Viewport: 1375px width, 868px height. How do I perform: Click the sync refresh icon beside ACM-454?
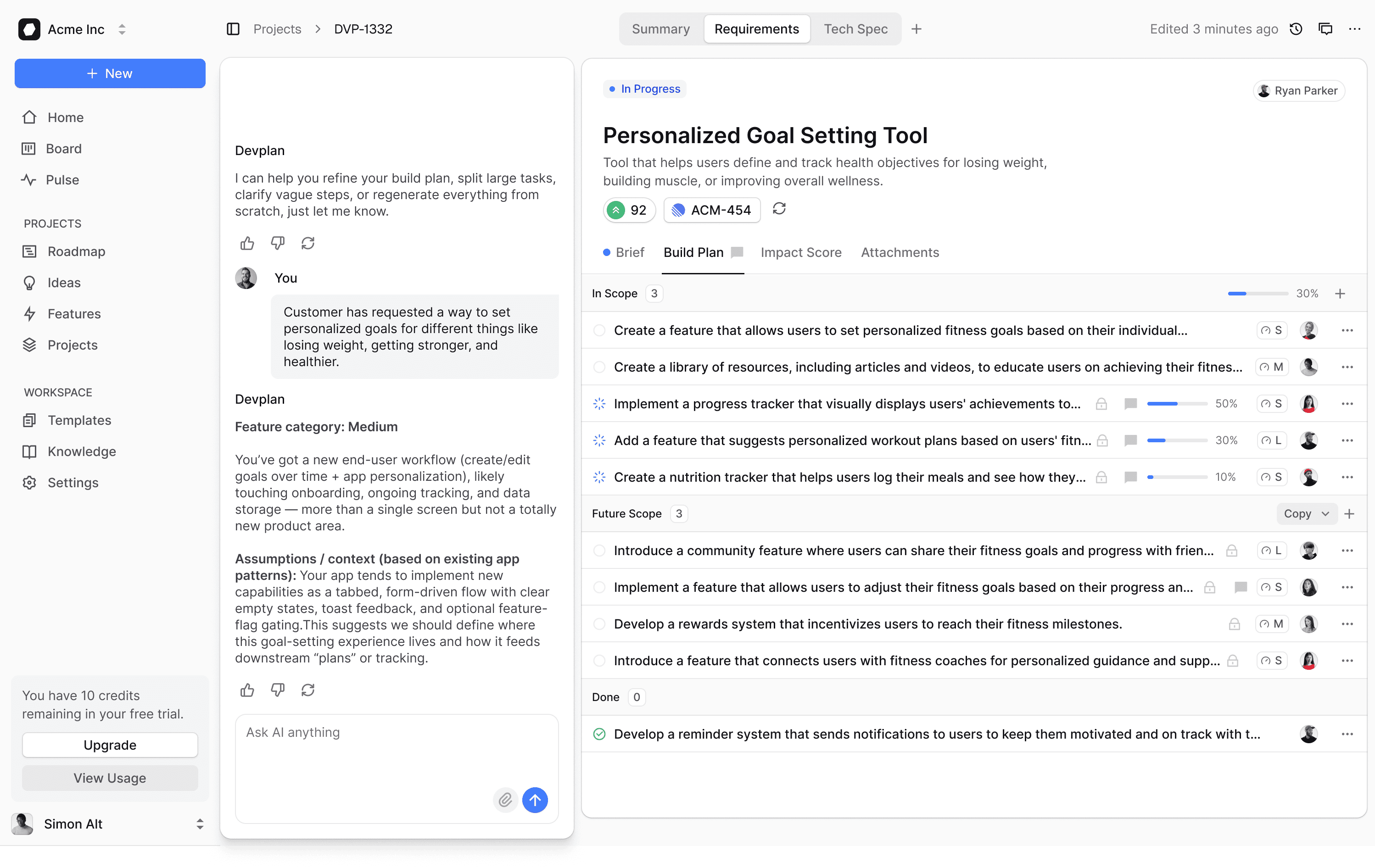(779, 209)
